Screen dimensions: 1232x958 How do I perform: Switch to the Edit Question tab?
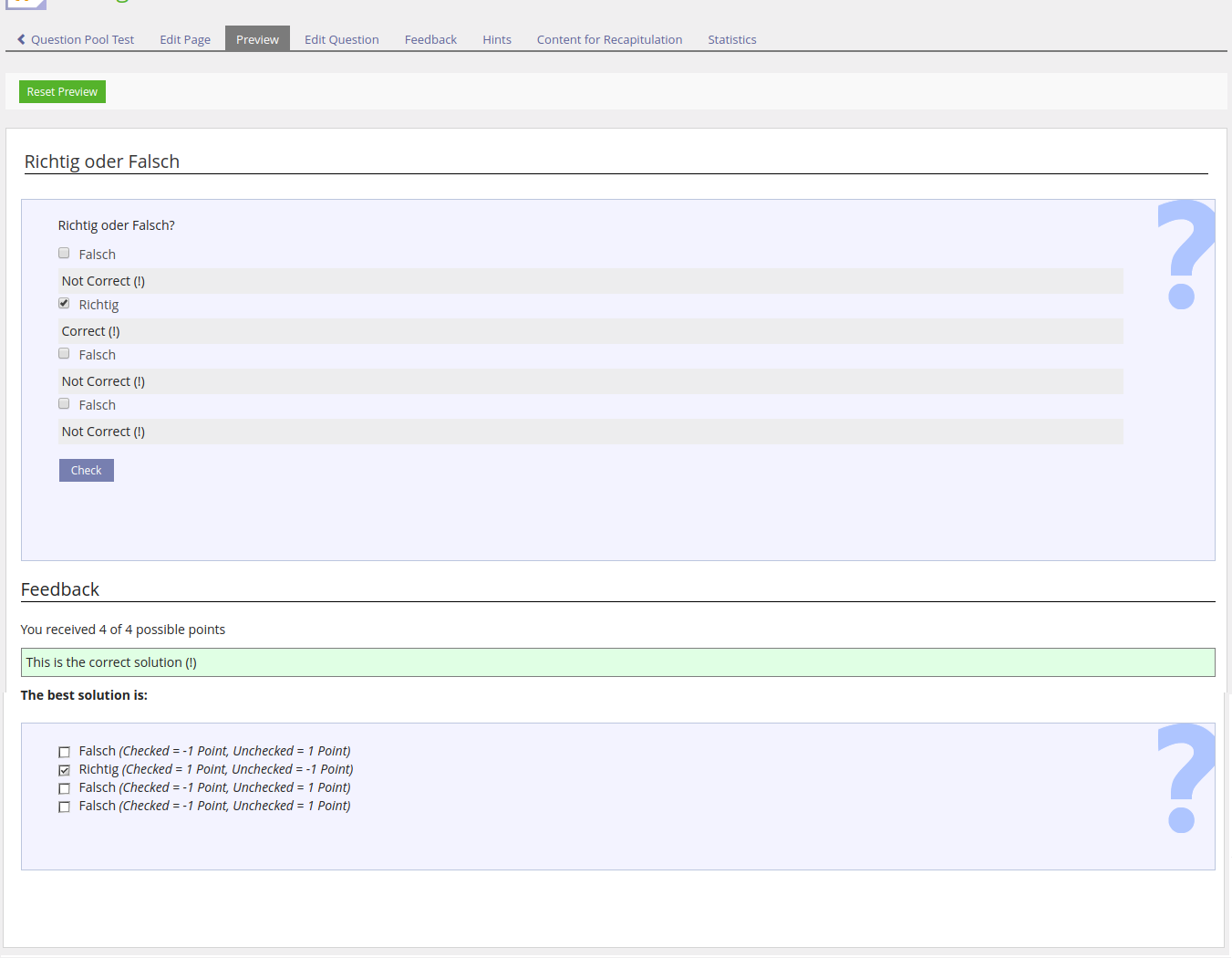[341, 39]
